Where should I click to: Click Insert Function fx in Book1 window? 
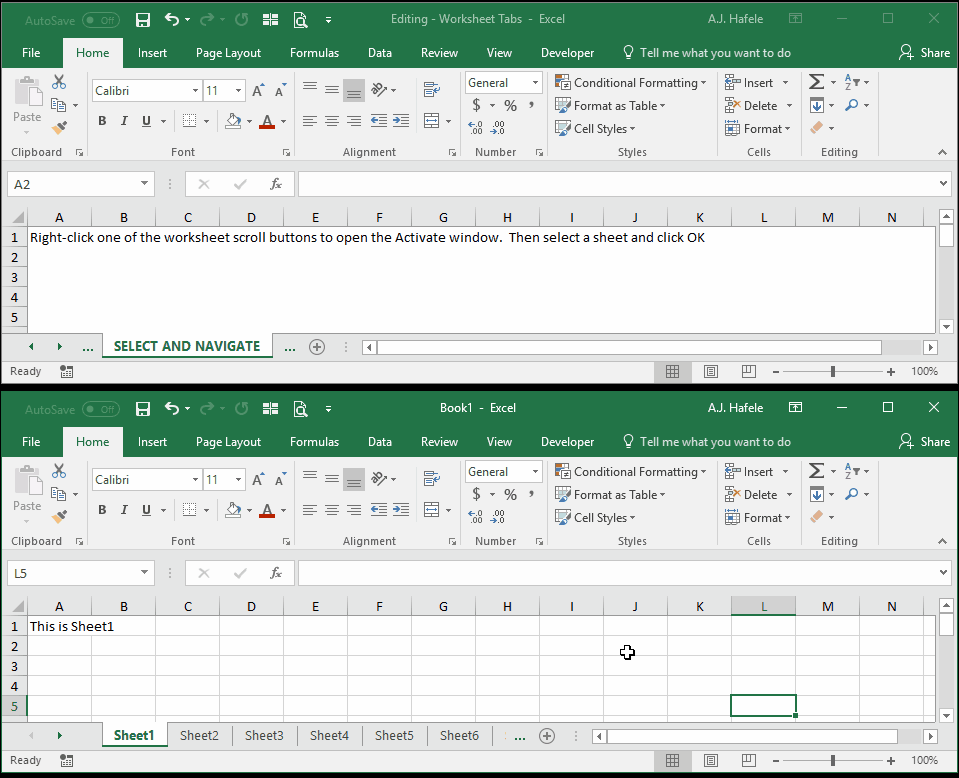pos(276,573)
